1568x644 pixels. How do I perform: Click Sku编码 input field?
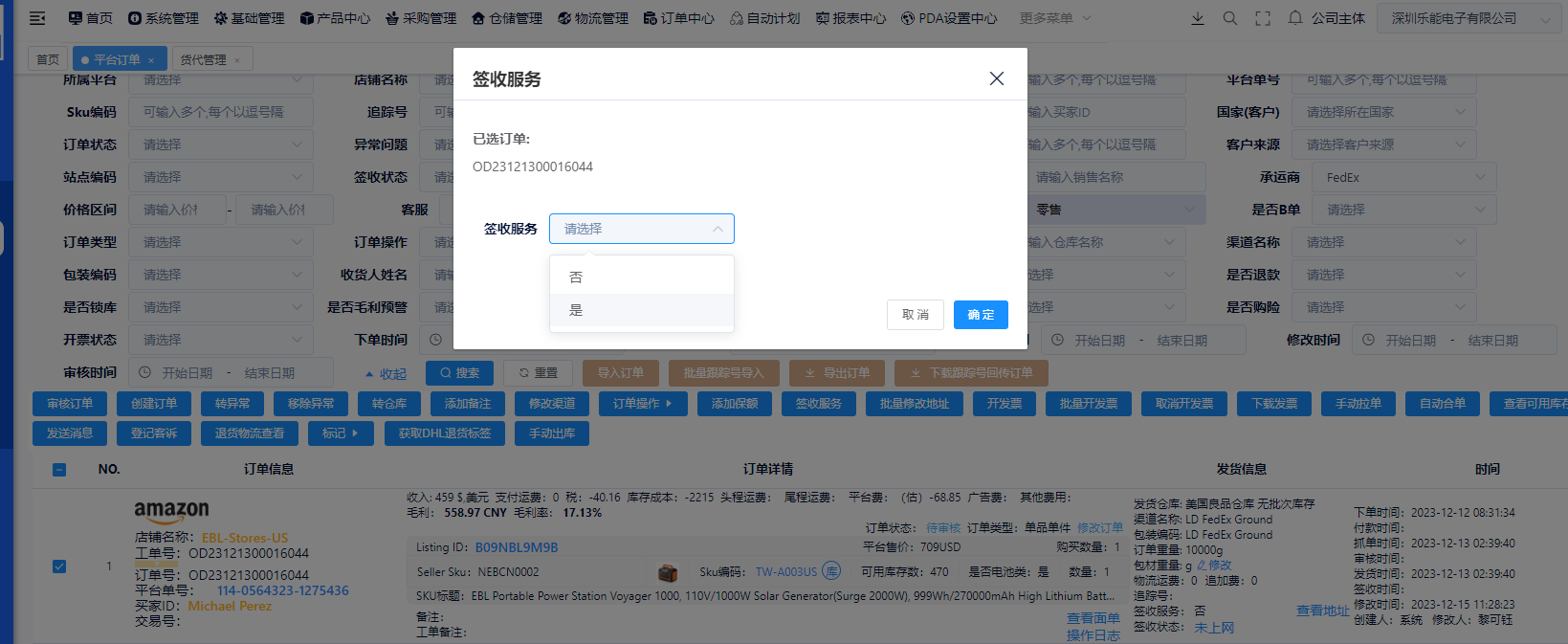221,112
